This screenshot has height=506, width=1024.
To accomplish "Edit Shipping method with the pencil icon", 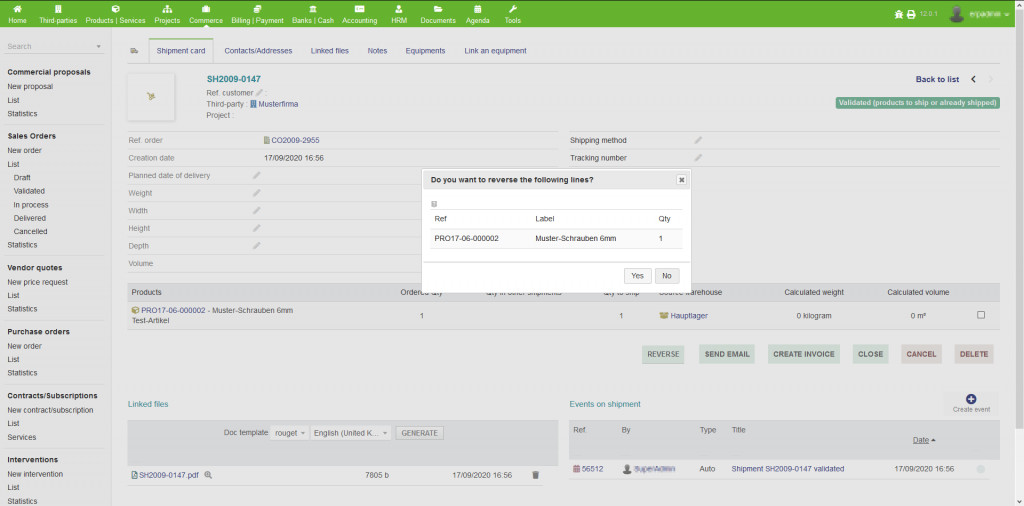I will coord(698,140).
